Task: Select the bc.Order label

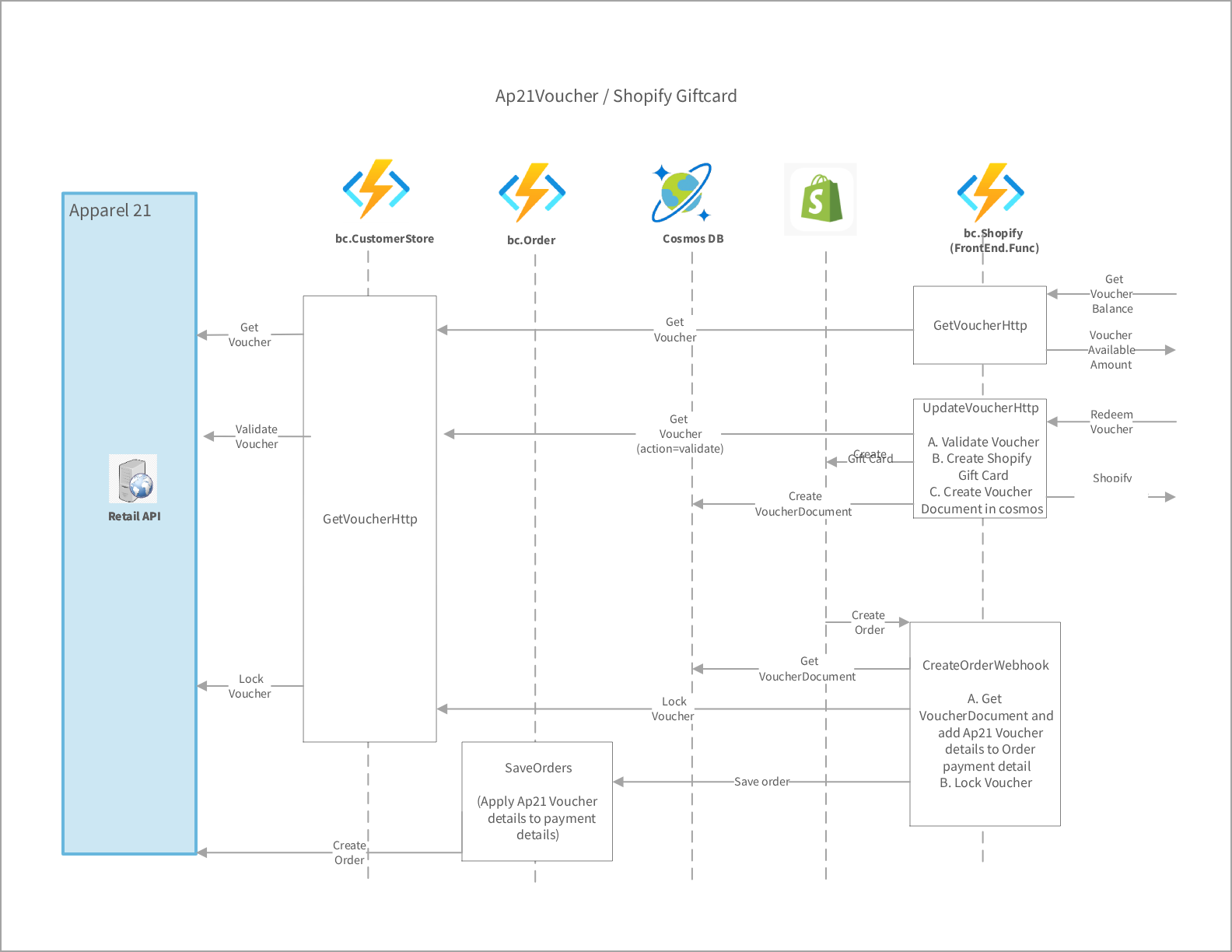Action: tap(531, 240)
